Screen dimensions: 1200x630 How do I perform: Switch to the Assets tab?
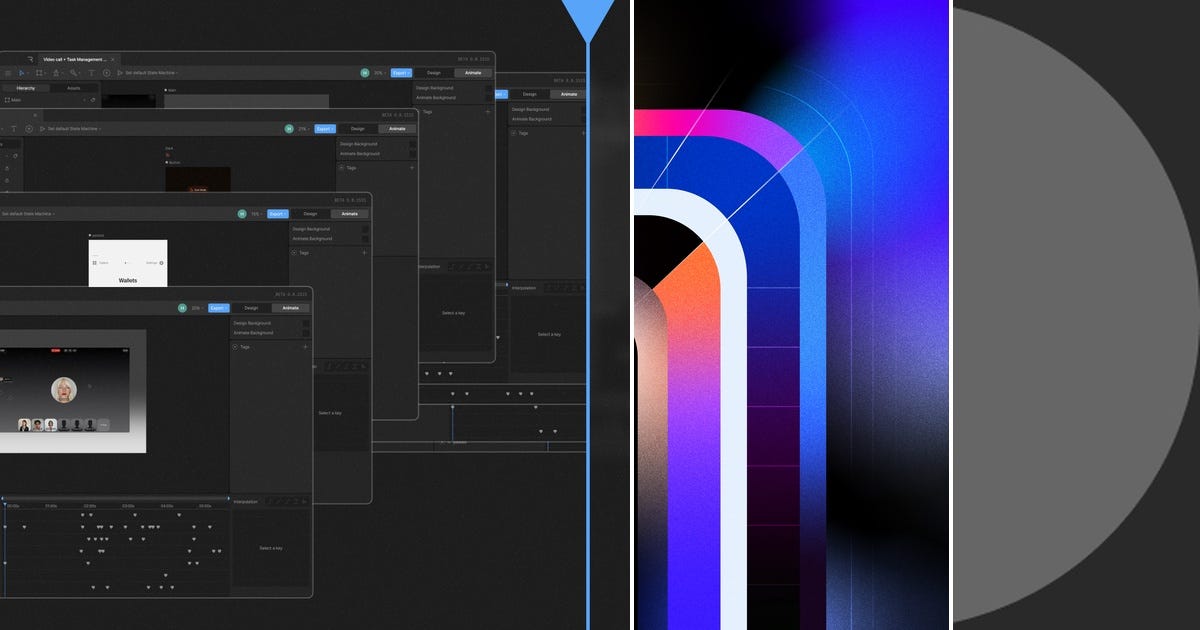click(x=73, y=88)
